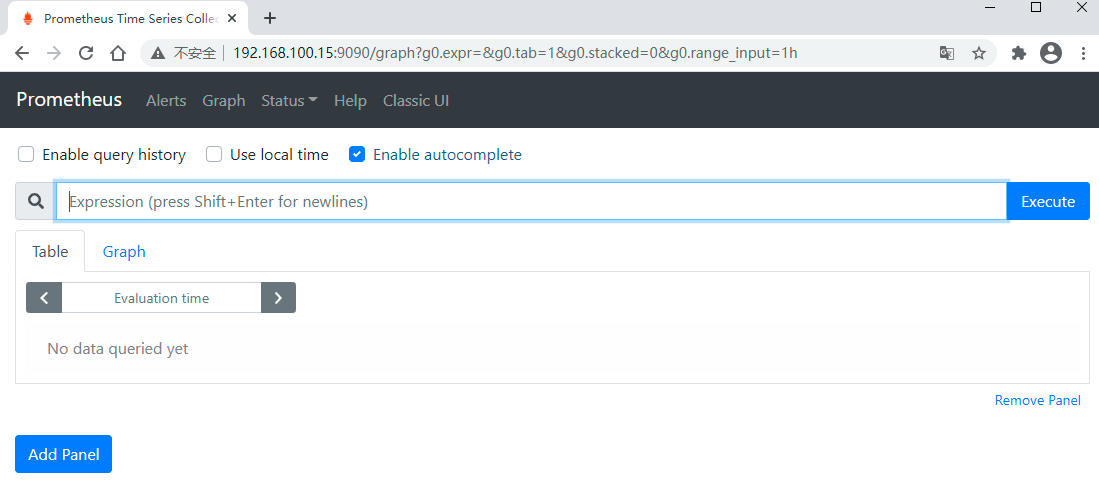Click the Remove Panel link
1099x487 pixels.
point(1037,400)
